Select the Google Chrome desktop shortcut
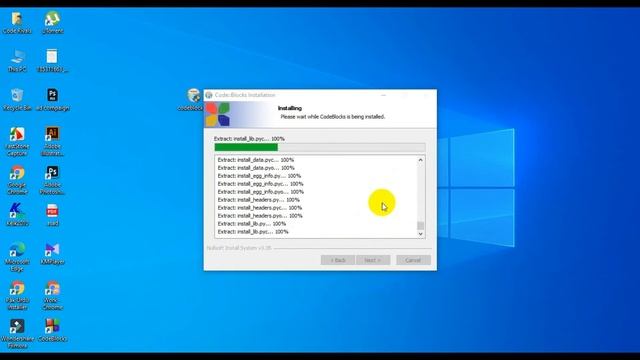Screen dimensions: 640x360 point(17,180)
